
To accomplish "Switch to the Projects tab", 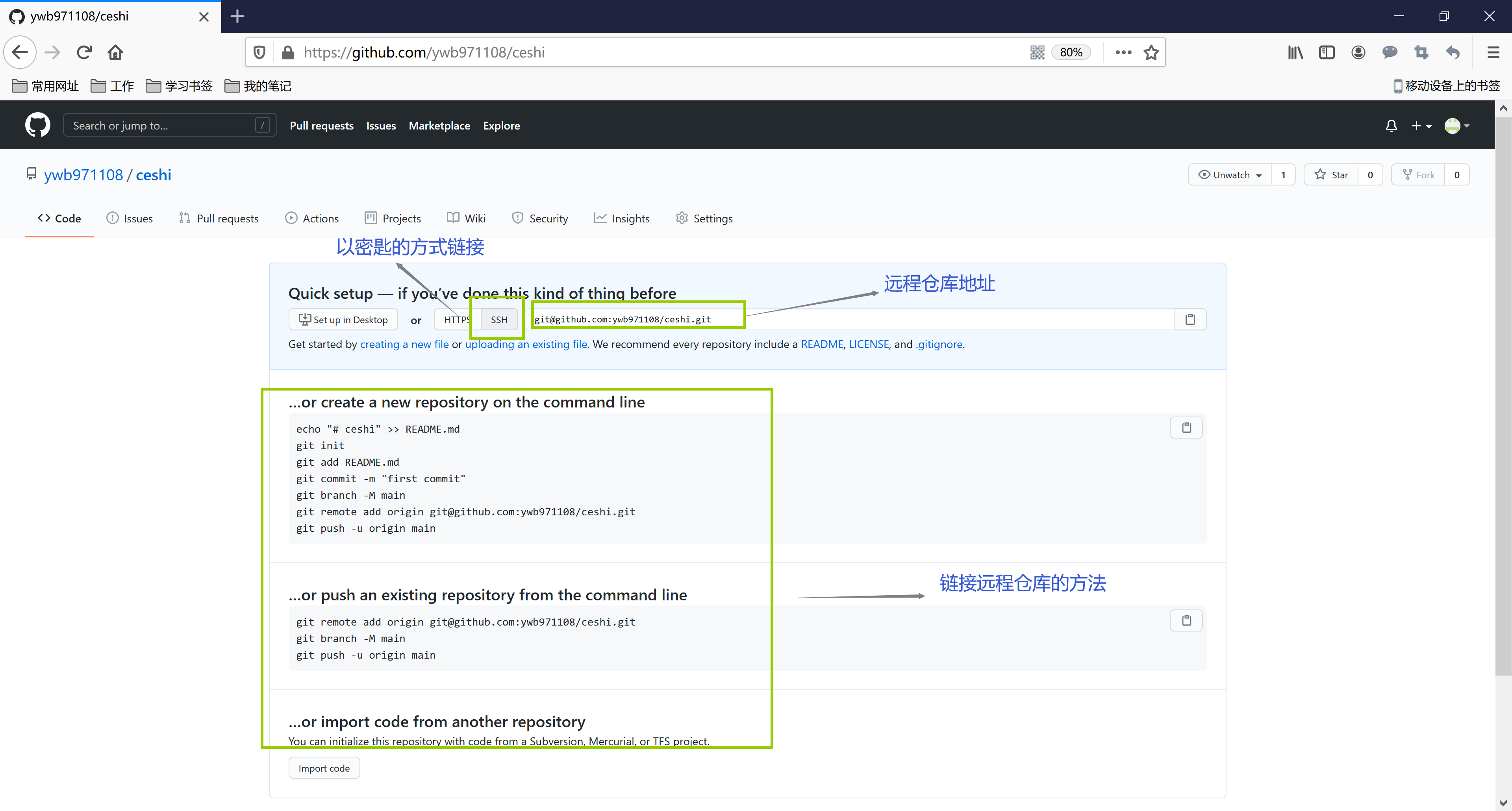I will point(393,218).
